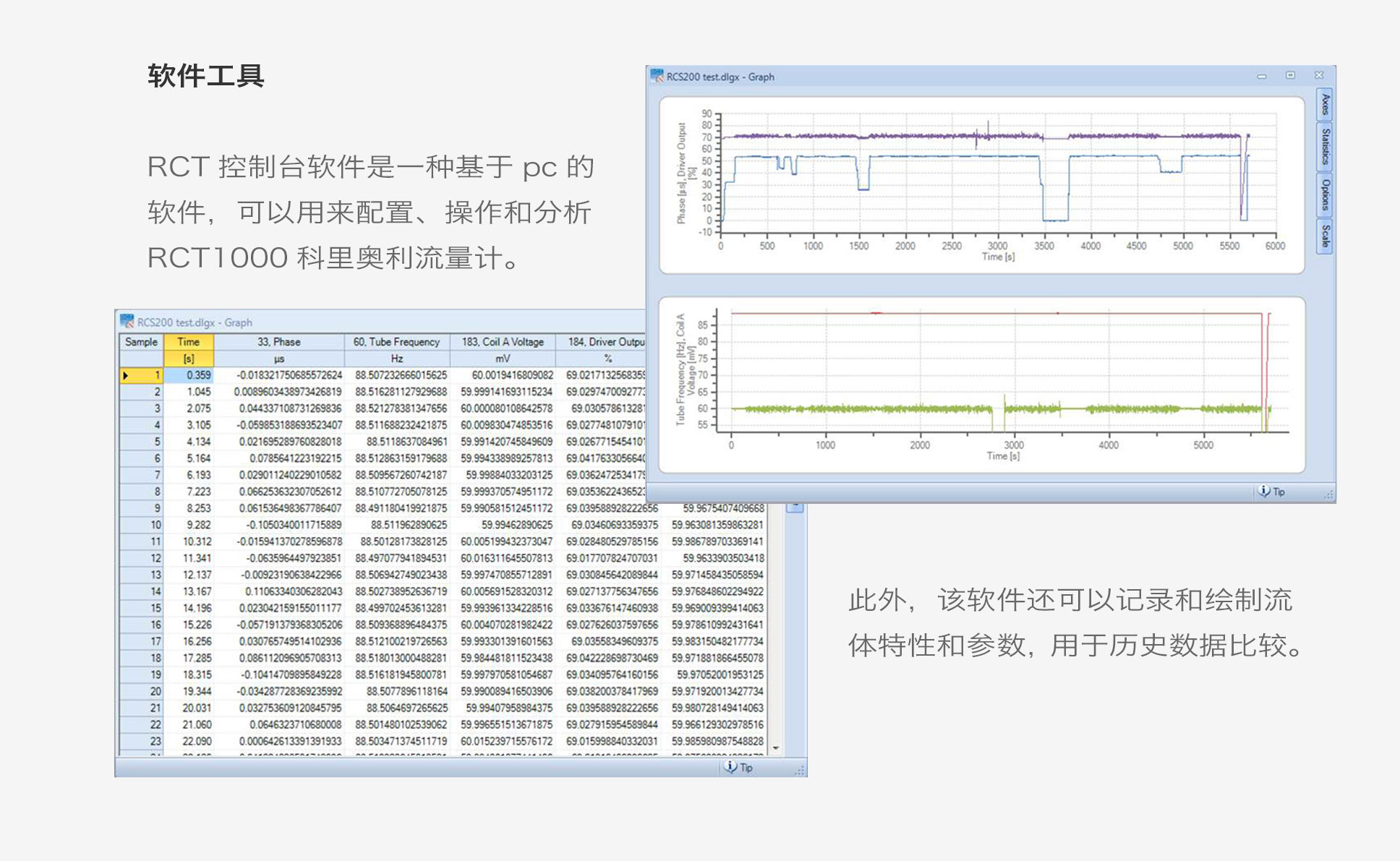Screen dimensions: 1400x861
Task: Select the 33, Phase column header
Action: pos(278,342)
